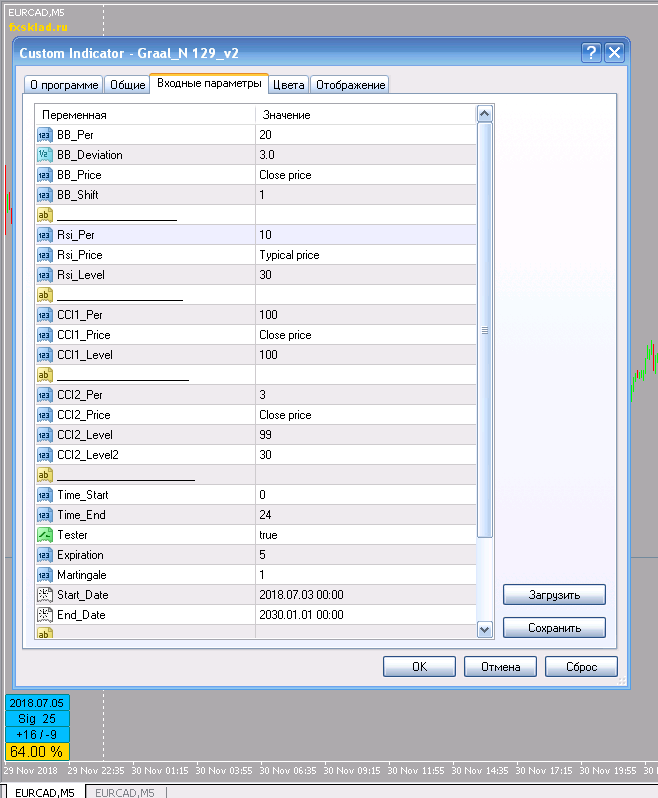Click the string icon above CCI1_Per
The width and height of the screenshot is (658, 798).
pos(45,295)
